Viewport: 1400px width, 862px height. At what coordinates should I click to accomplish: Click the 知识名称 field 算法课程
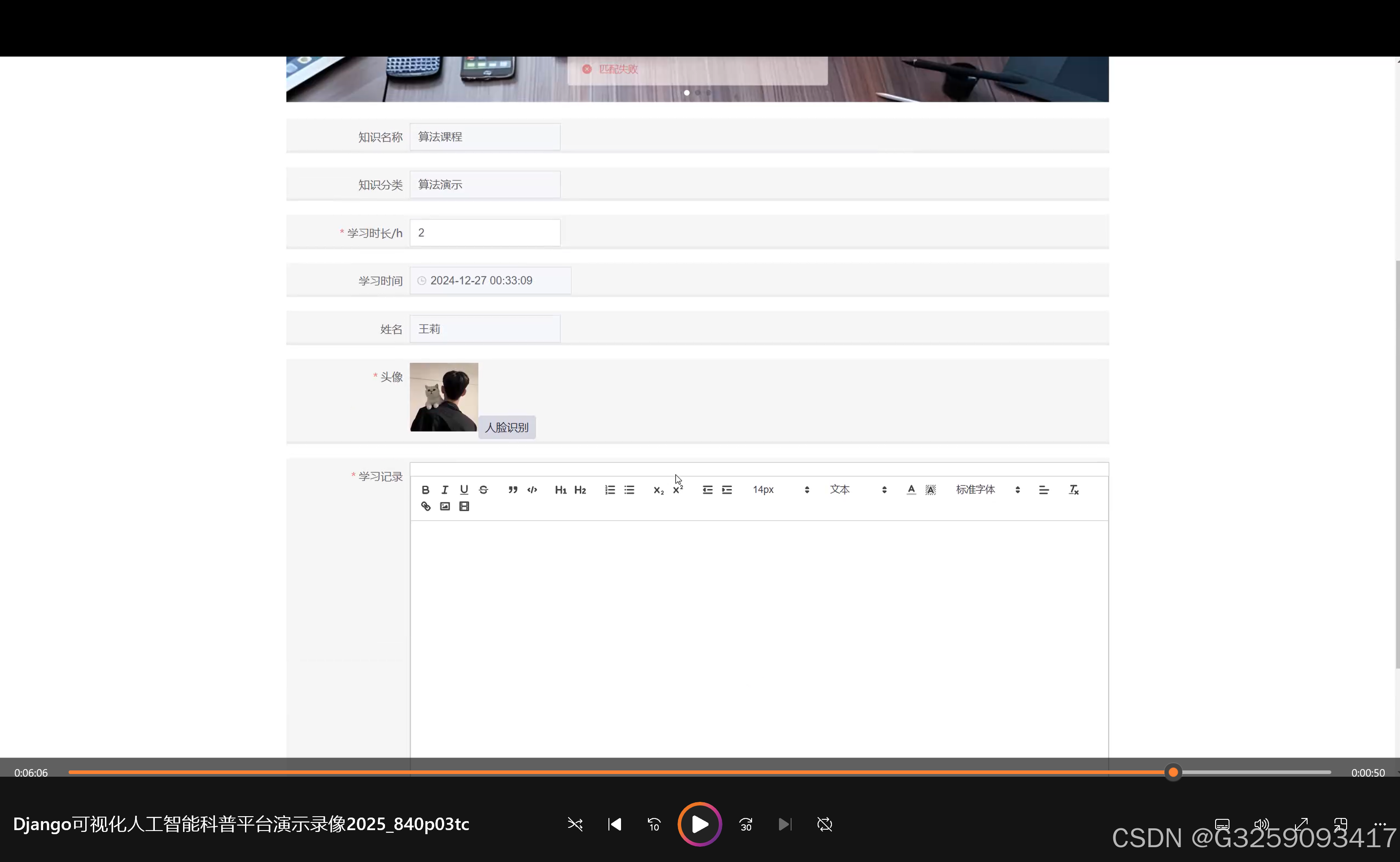(485, 137)
